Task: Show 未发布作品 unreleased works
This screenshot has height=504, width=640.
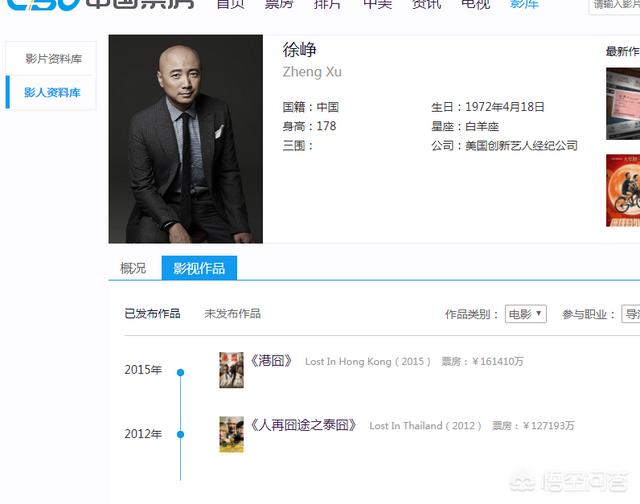Action: (x=232, y=313)
